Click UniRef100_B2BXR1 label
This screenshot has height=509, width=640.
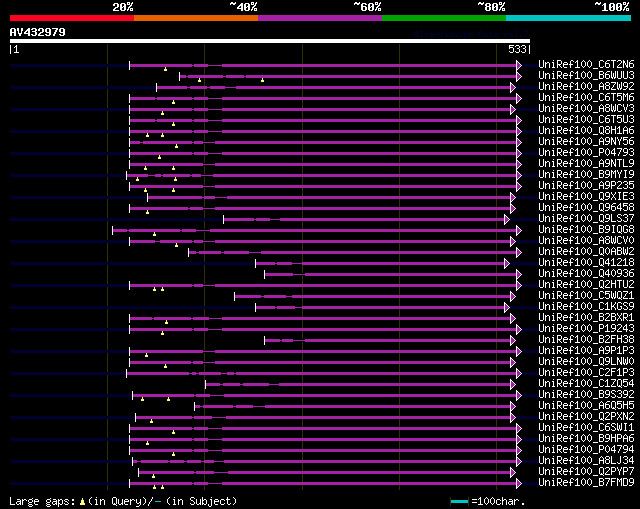tap(586, 318)
